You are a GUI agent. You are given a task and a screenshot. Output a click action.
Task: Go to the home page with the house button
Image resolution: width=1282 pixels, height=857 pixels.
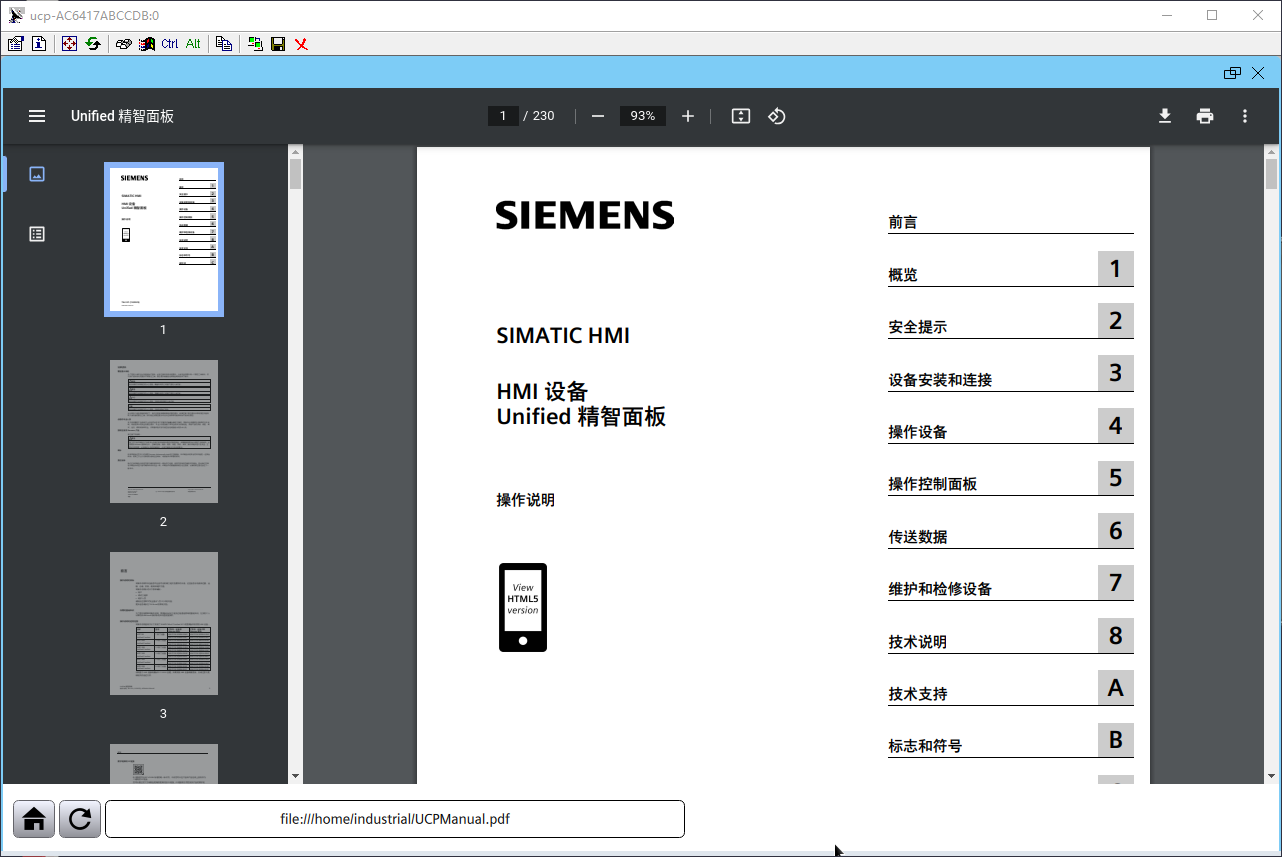pyautogui.click(x=34, y=819)
